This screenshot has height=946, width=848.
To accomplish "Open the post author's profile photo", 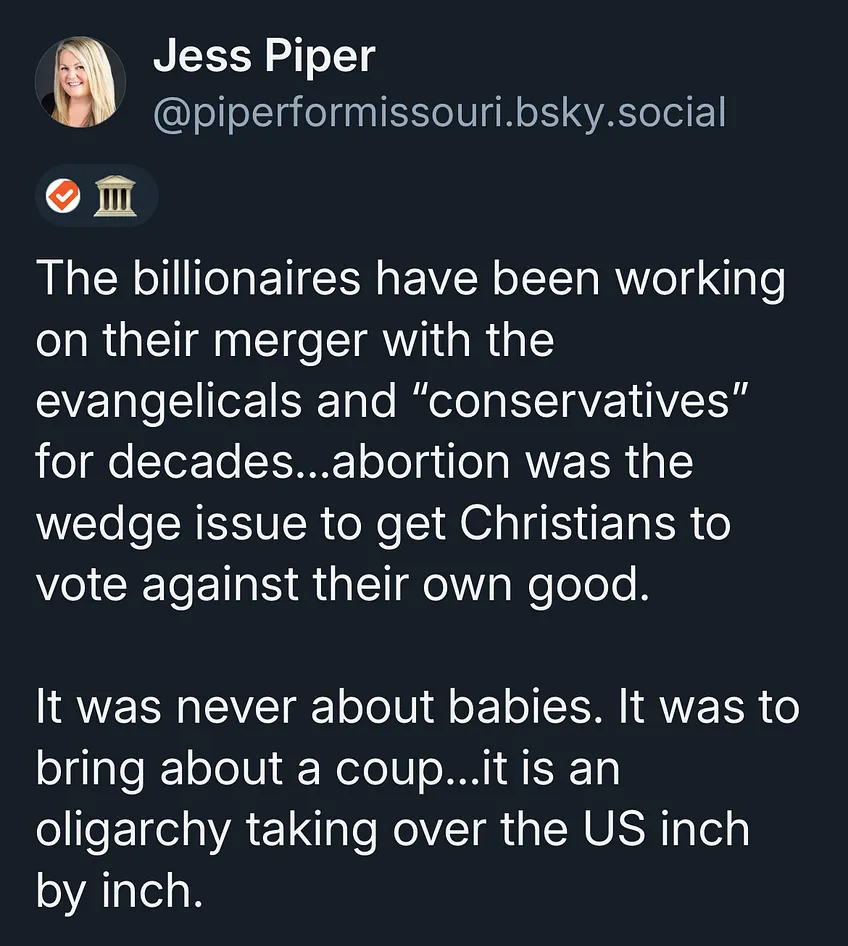I will coord(80,83).
